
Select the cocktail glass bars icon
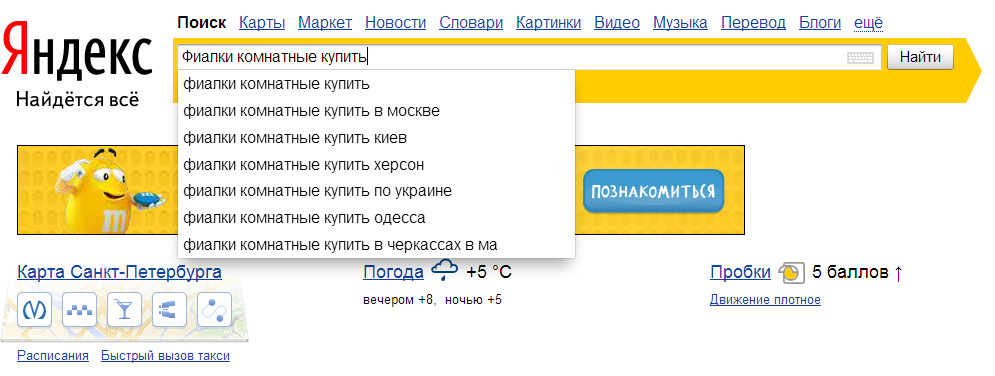(124, 309)
